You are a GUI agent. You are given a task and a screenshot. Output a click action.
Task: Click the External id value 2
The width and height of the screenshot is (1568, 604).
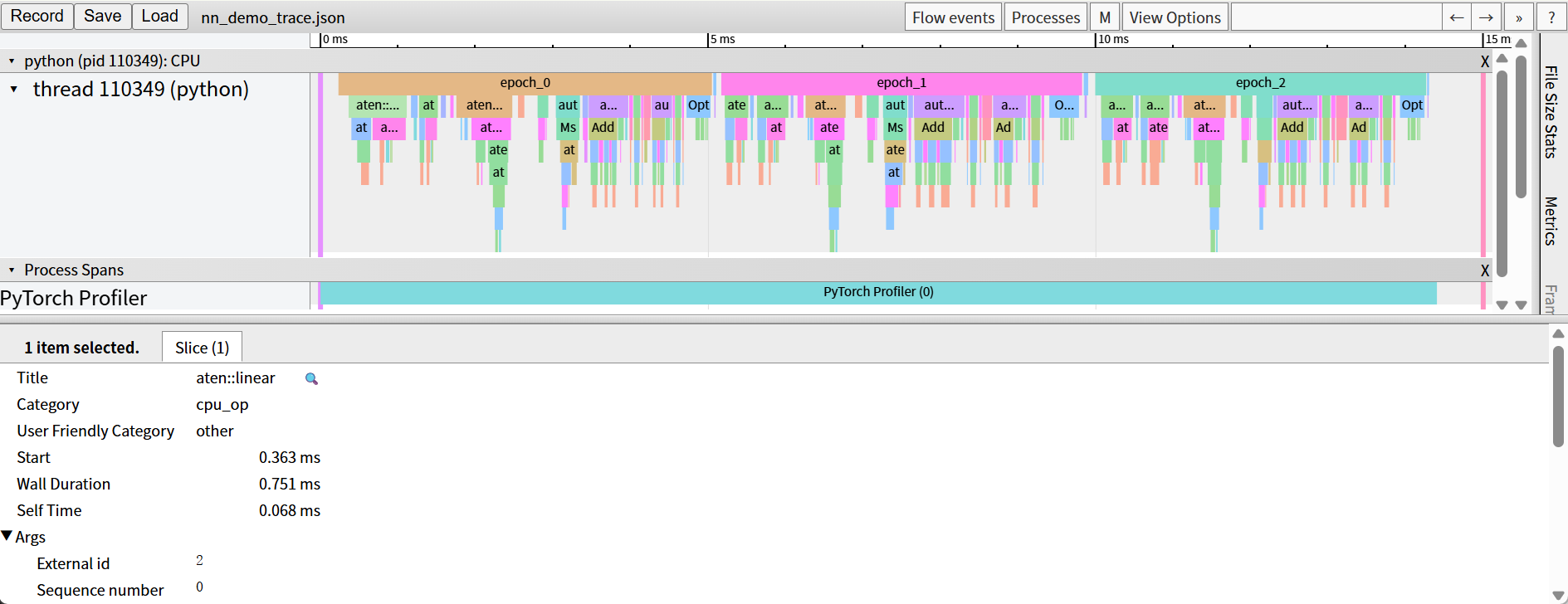click(x=199, y=561)
